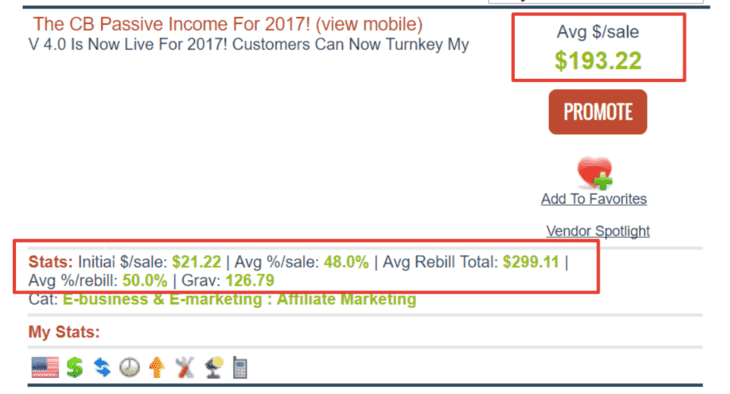Click the PROMOTE button
This screenshot has width=730, height=394.
(598, 112)
